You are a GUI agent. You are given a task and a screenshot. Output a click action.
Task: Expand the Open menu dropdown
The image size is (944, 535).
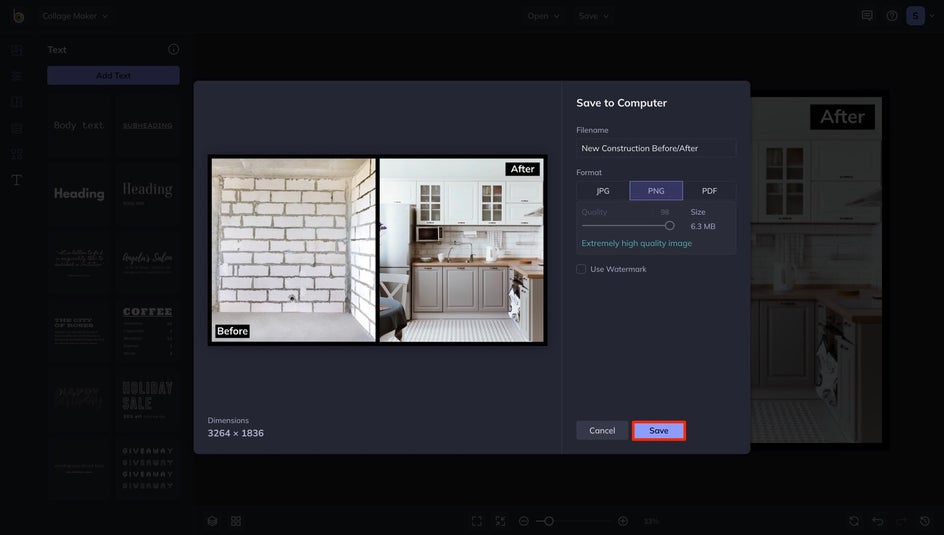544,16
